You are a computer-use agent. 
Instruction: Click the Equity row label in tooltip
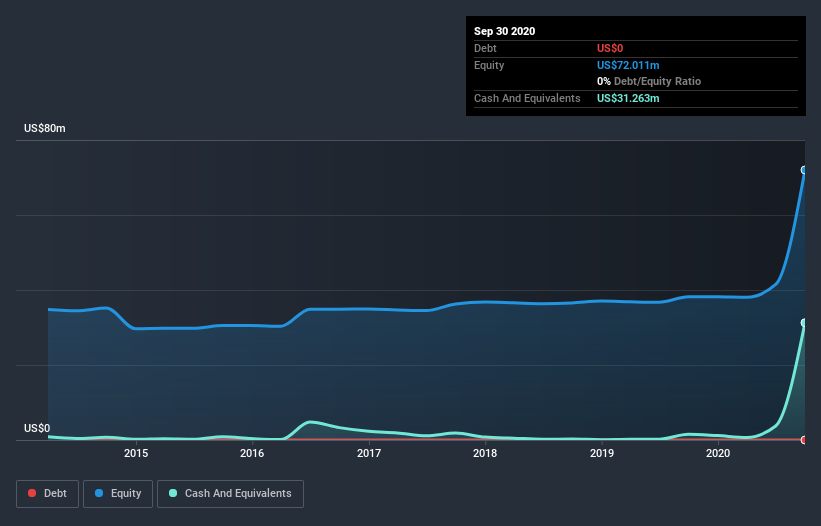[x=489, y=65]
